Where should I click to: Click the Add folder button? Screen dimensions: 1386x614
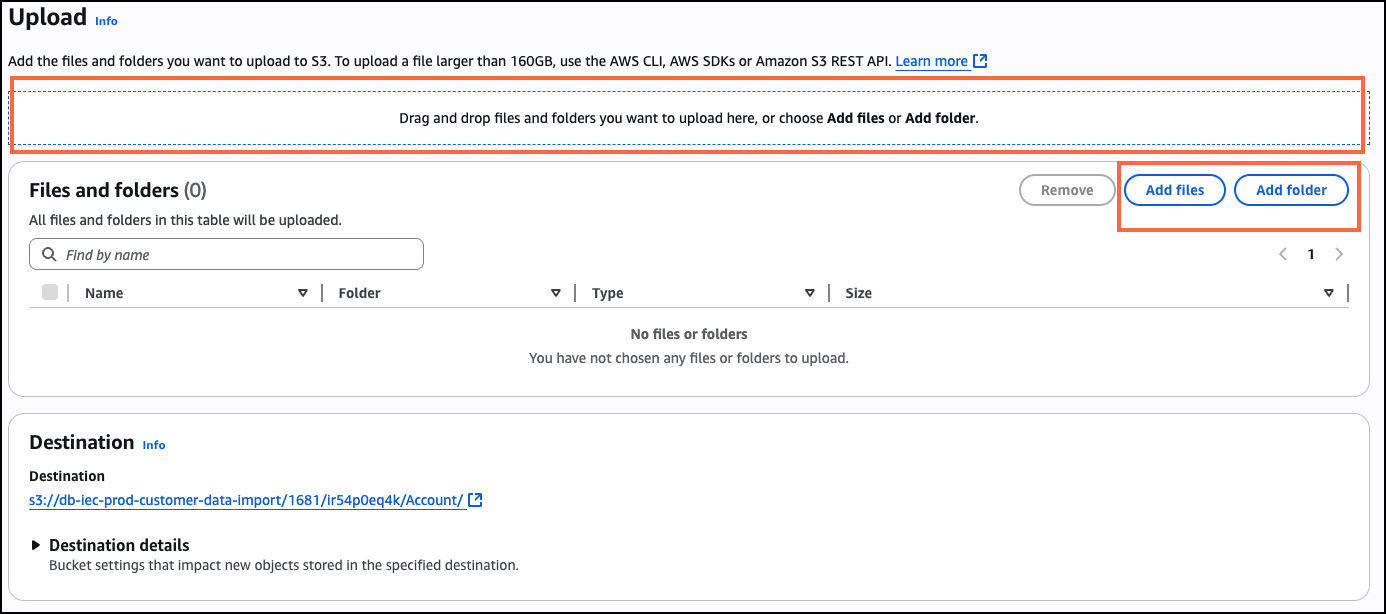pos(1291,190)
